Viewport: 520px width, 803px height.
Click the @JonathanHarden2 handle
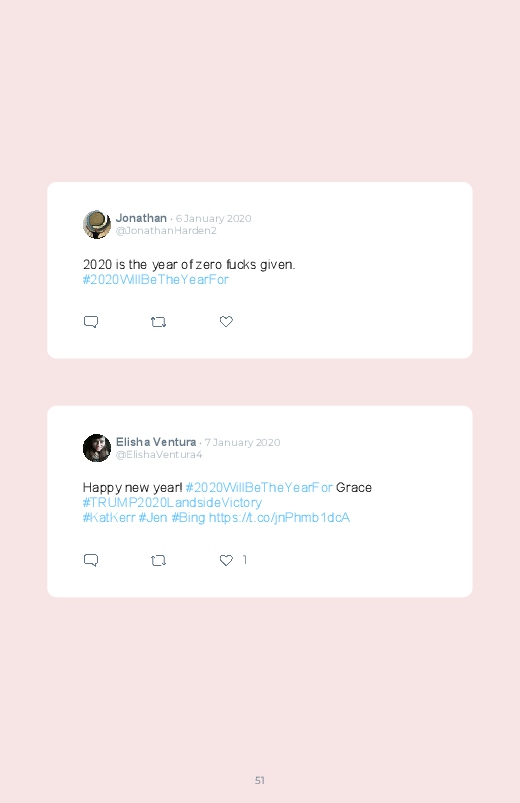point(166,230)
